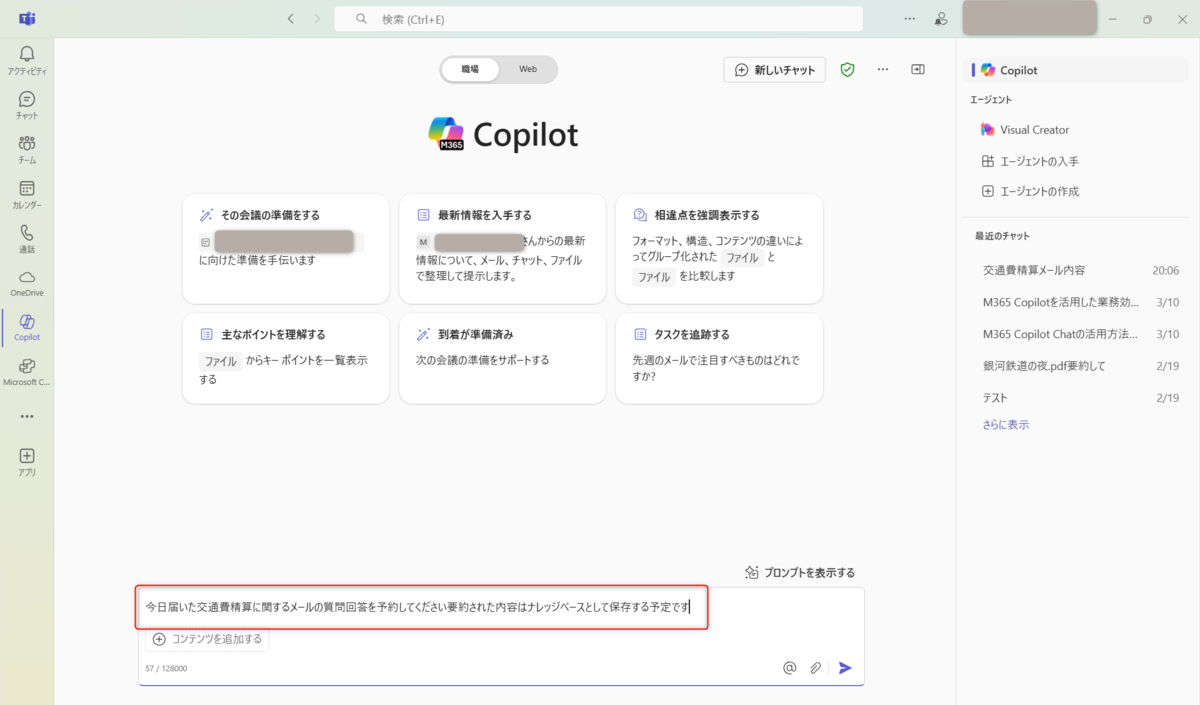Collapse the side panel with the panel icon
The height and width of the screenshot is (705, 1200).
point(918,70)
